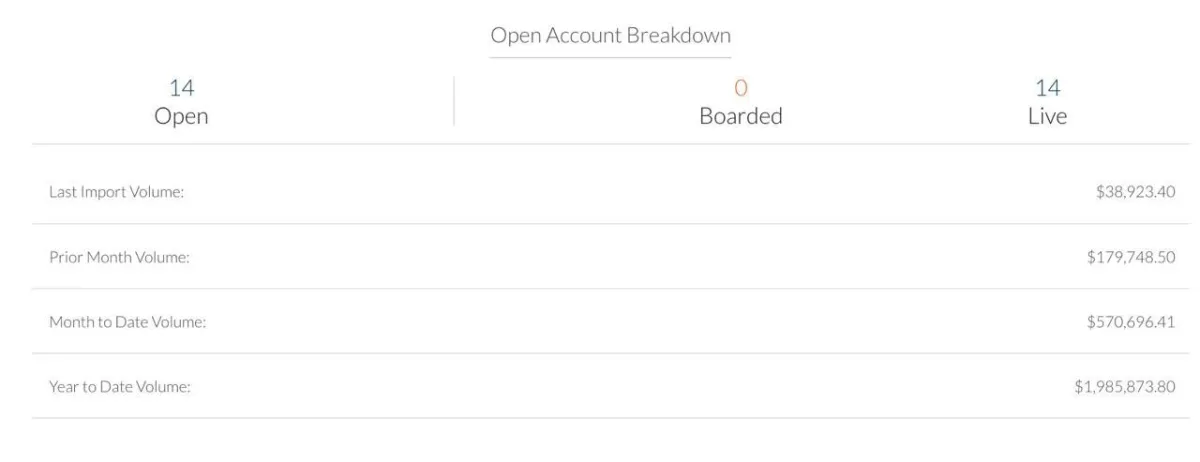Click the Open Account Breakdown heading

click(610, 36)
